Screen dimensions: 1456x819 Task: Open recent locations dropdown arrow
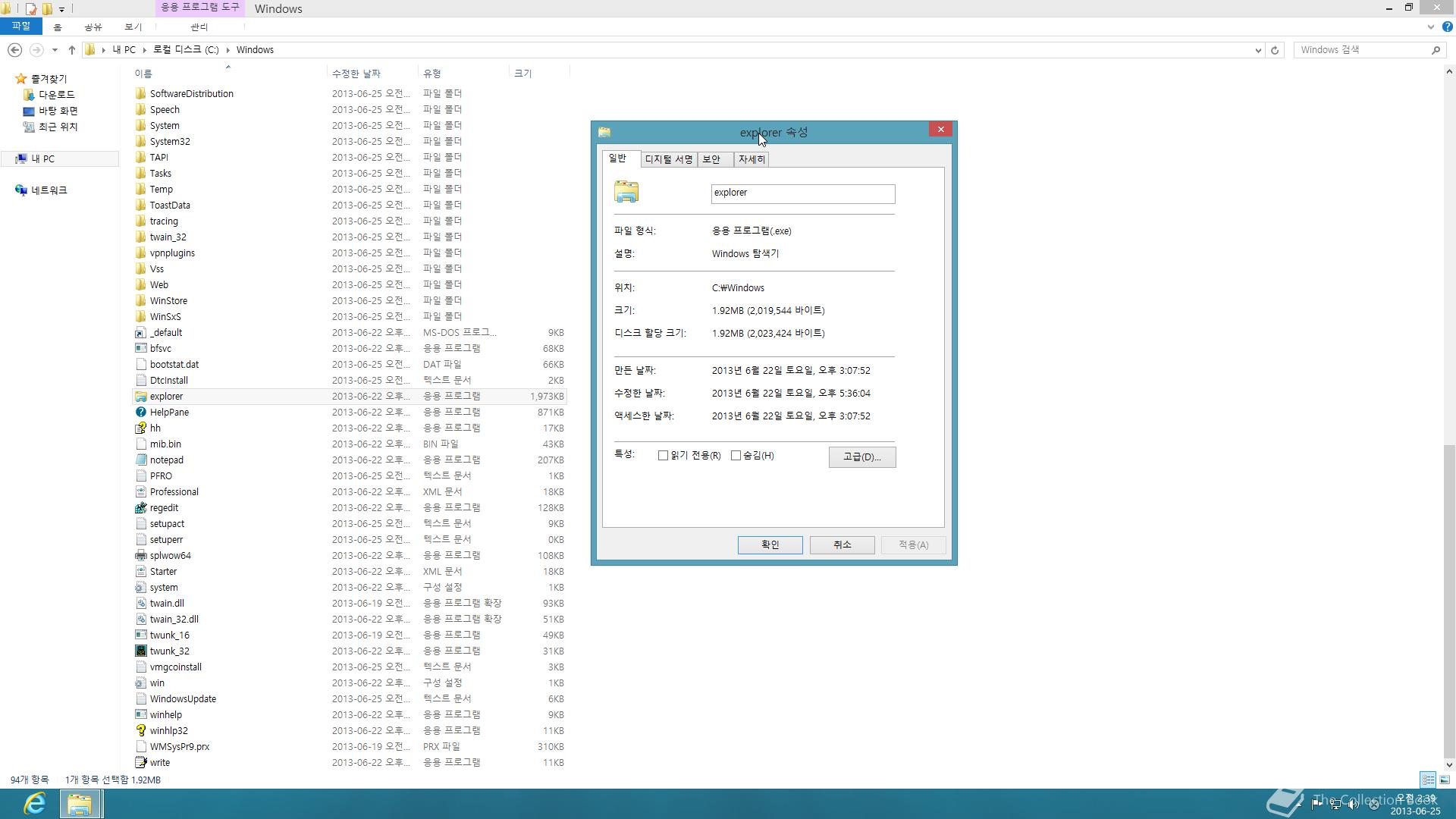(x=55, y=50)
